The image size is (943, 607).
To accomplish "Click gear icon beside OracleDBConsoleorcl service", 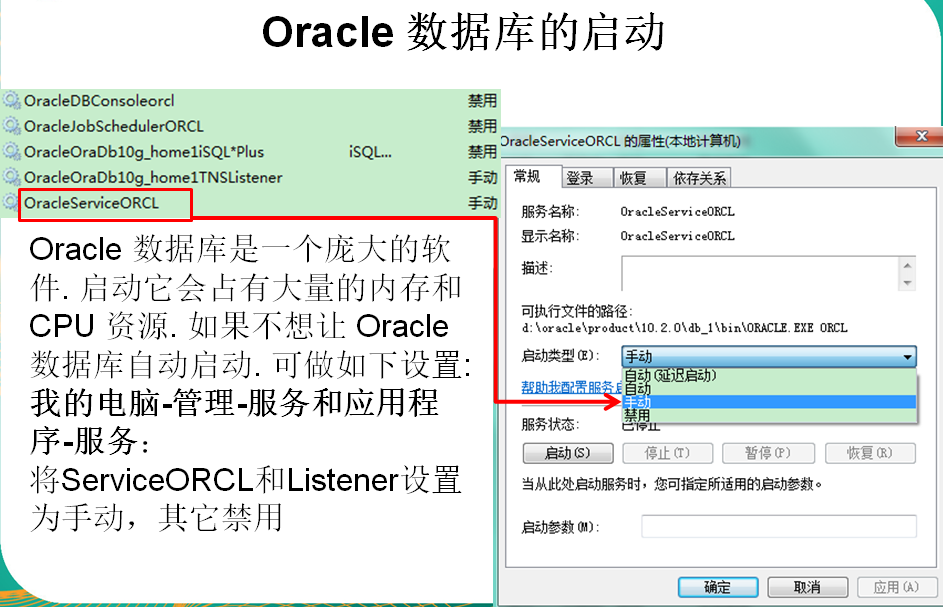I will point(12,100).
